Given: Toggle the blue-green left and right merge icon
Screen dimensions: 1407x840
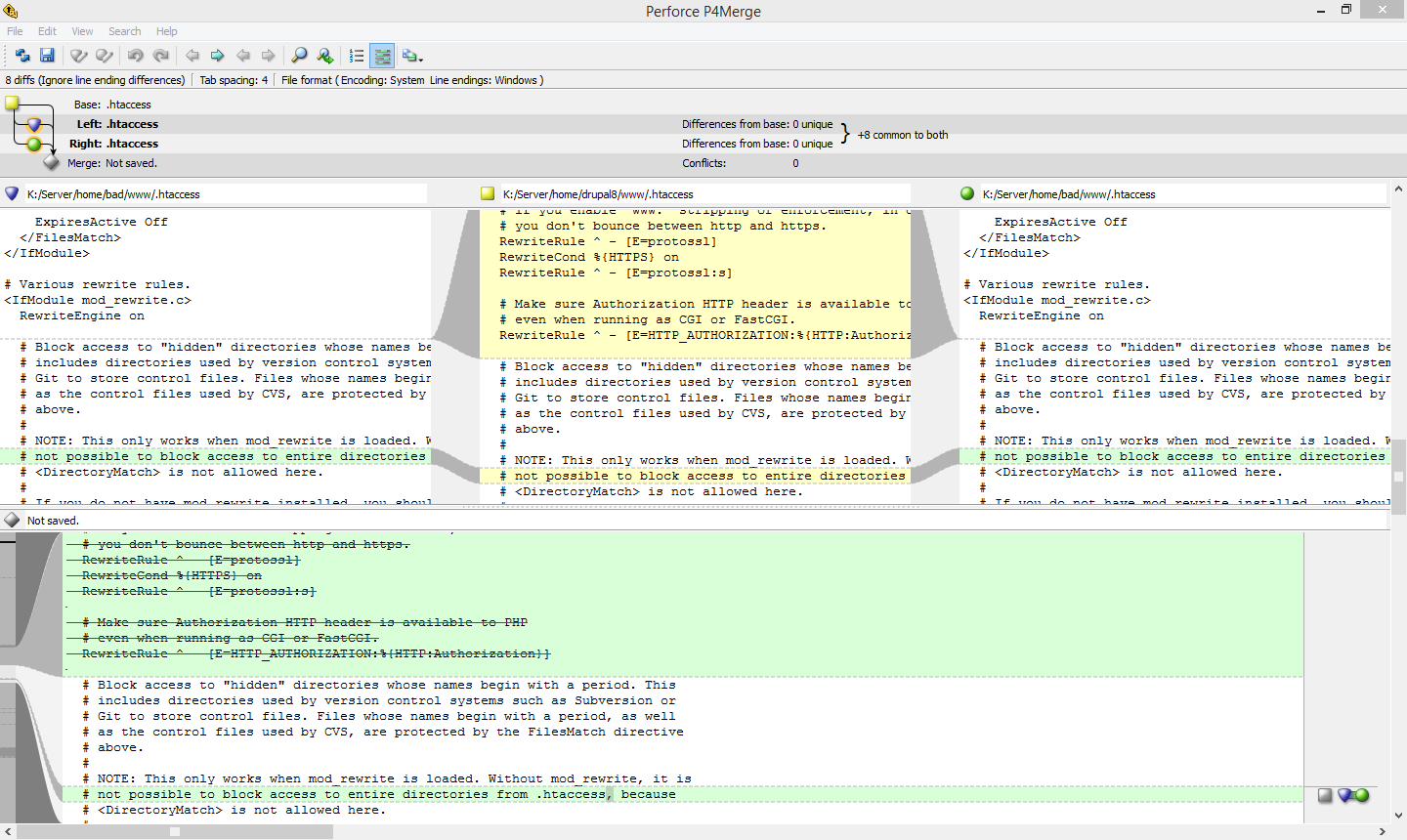Looking at the screenshot, I should pos(1353,795).
